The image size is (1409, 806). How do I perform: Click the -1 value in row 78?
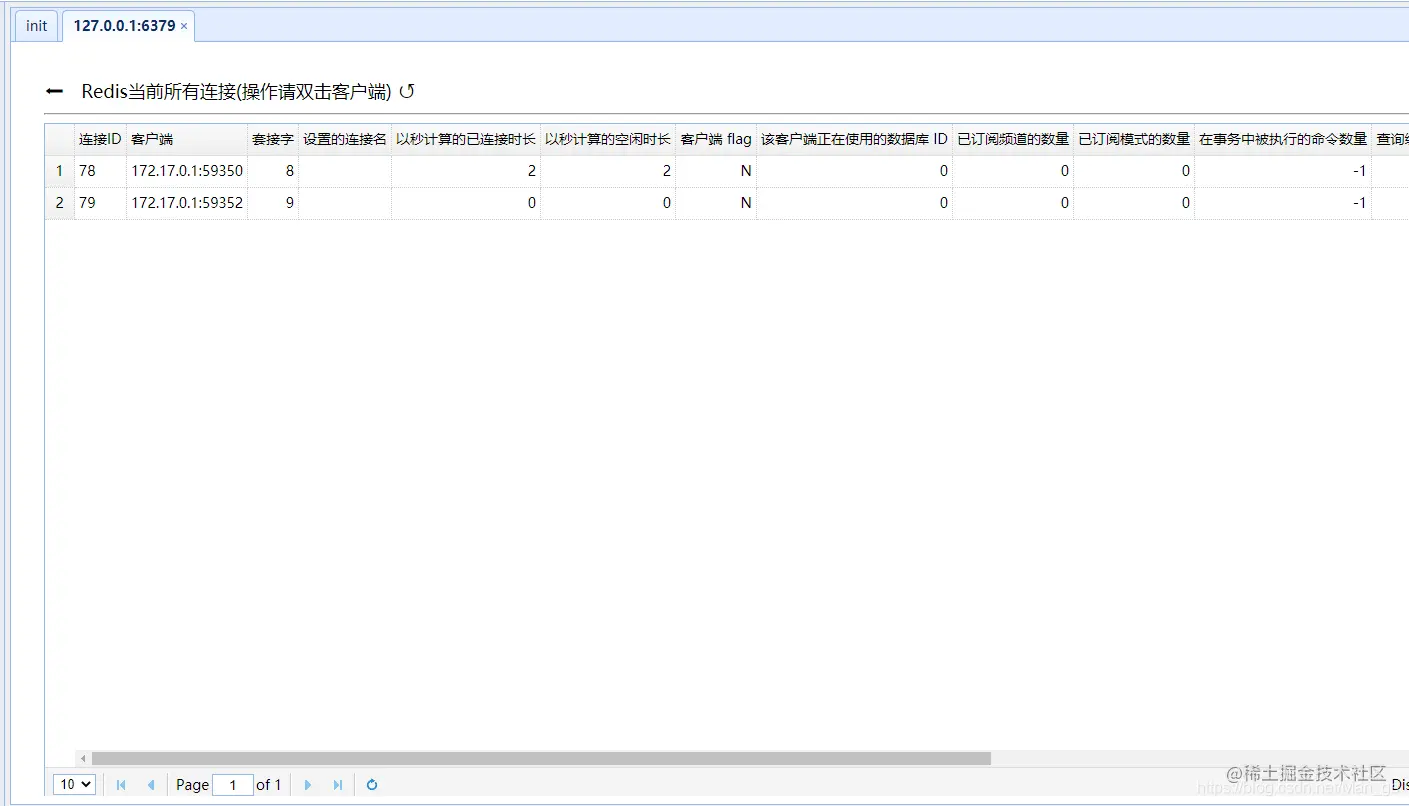point(1283,171)
